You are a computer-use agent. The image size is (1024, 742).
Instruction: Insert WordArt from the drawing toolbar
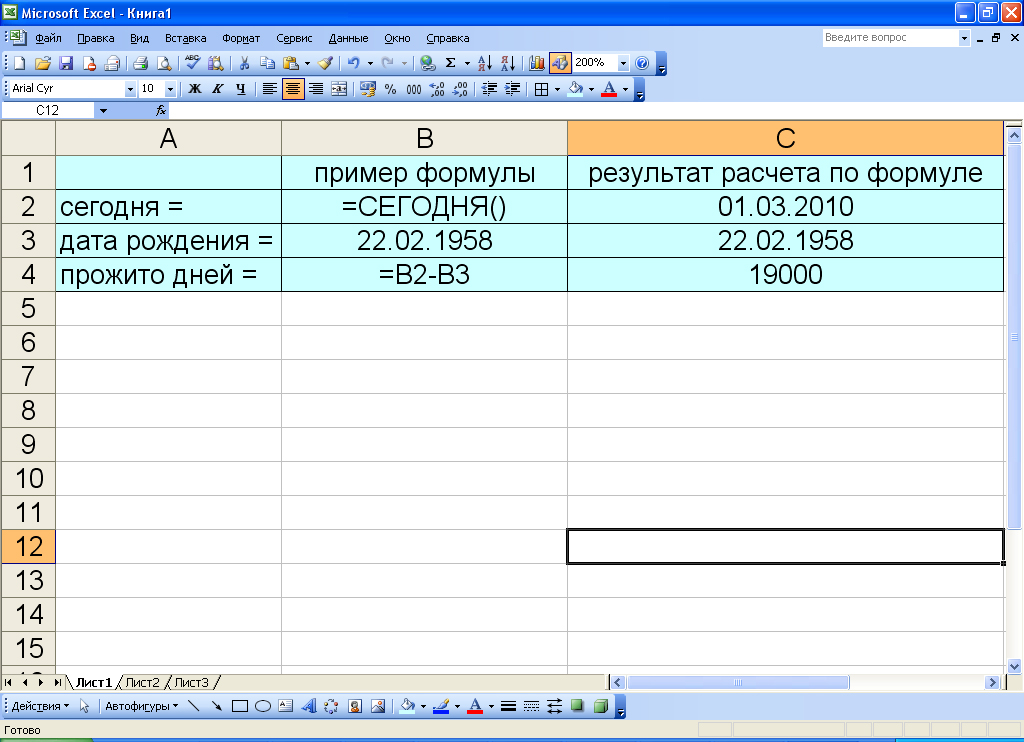click(309, 706)
